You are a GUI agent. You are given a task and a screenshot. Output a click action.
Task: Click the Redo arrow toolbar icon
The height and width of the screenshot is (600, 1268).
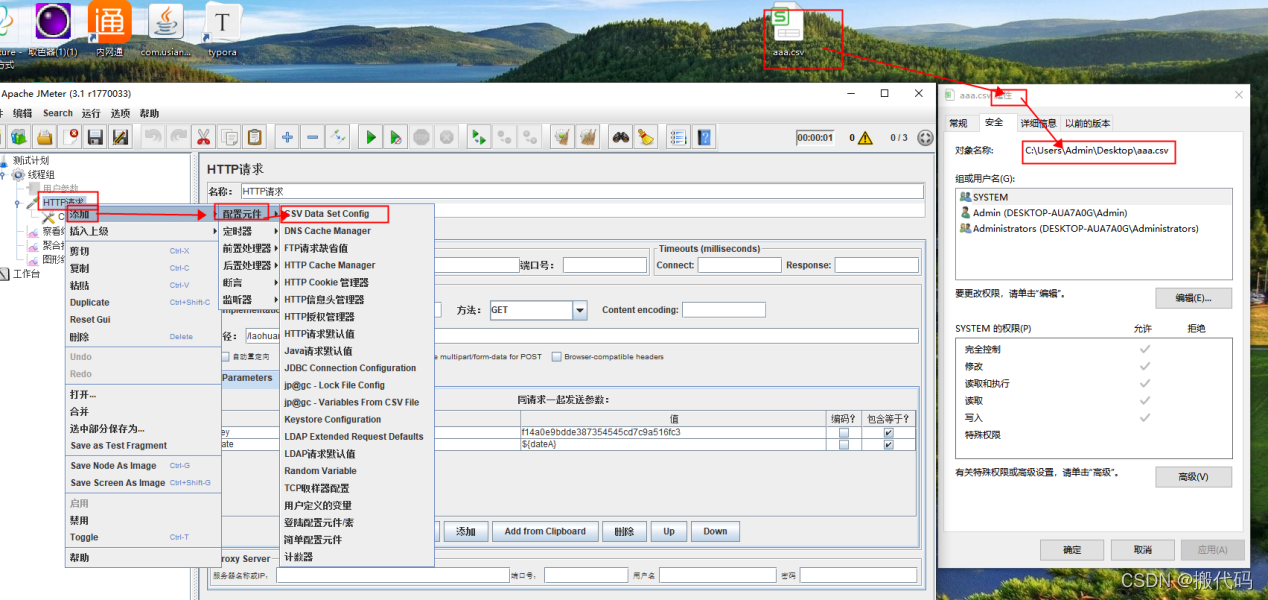coord(178,137)
